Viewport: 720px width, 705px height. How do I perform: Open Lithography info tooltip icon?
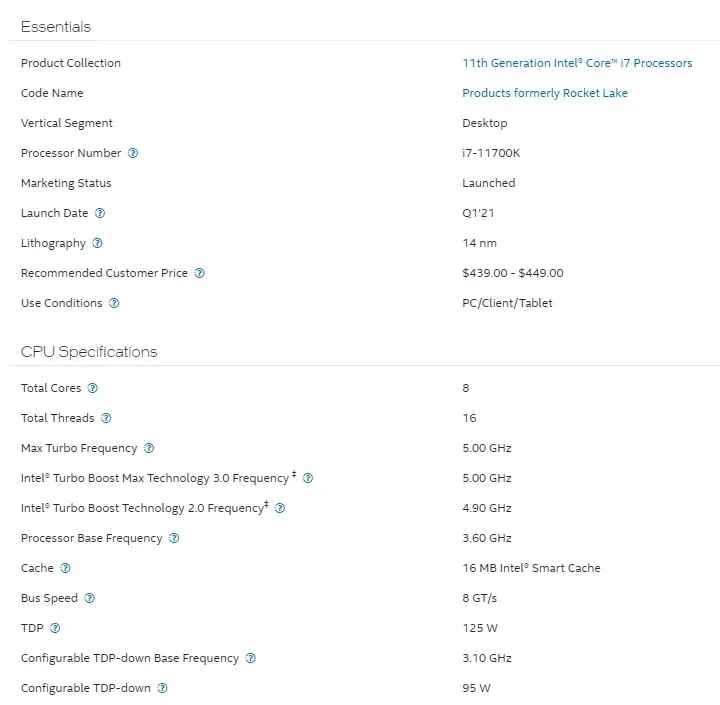(97, 243)
